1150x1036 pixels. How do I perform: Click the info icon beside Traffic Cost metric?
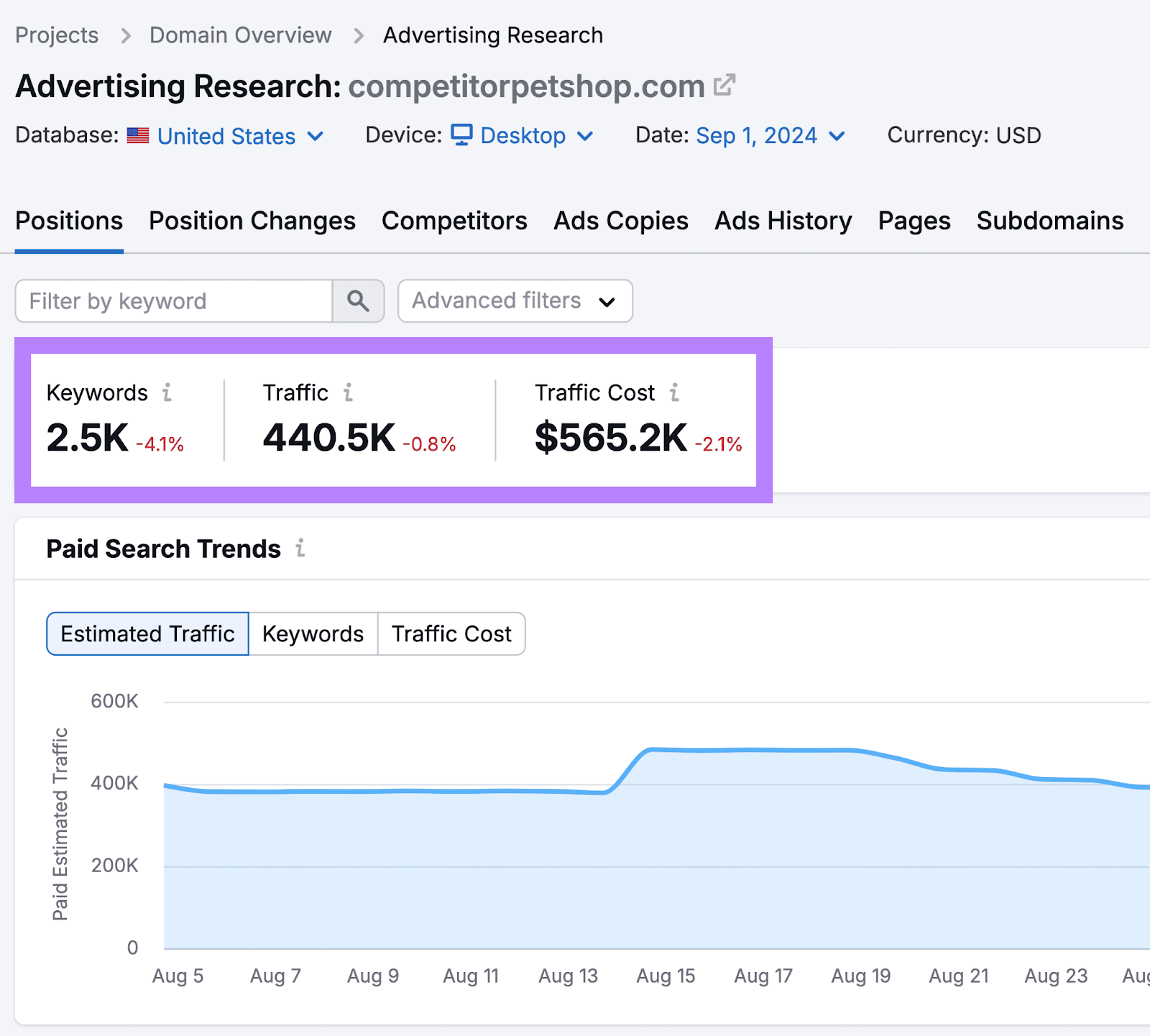(x=674, y=393)
